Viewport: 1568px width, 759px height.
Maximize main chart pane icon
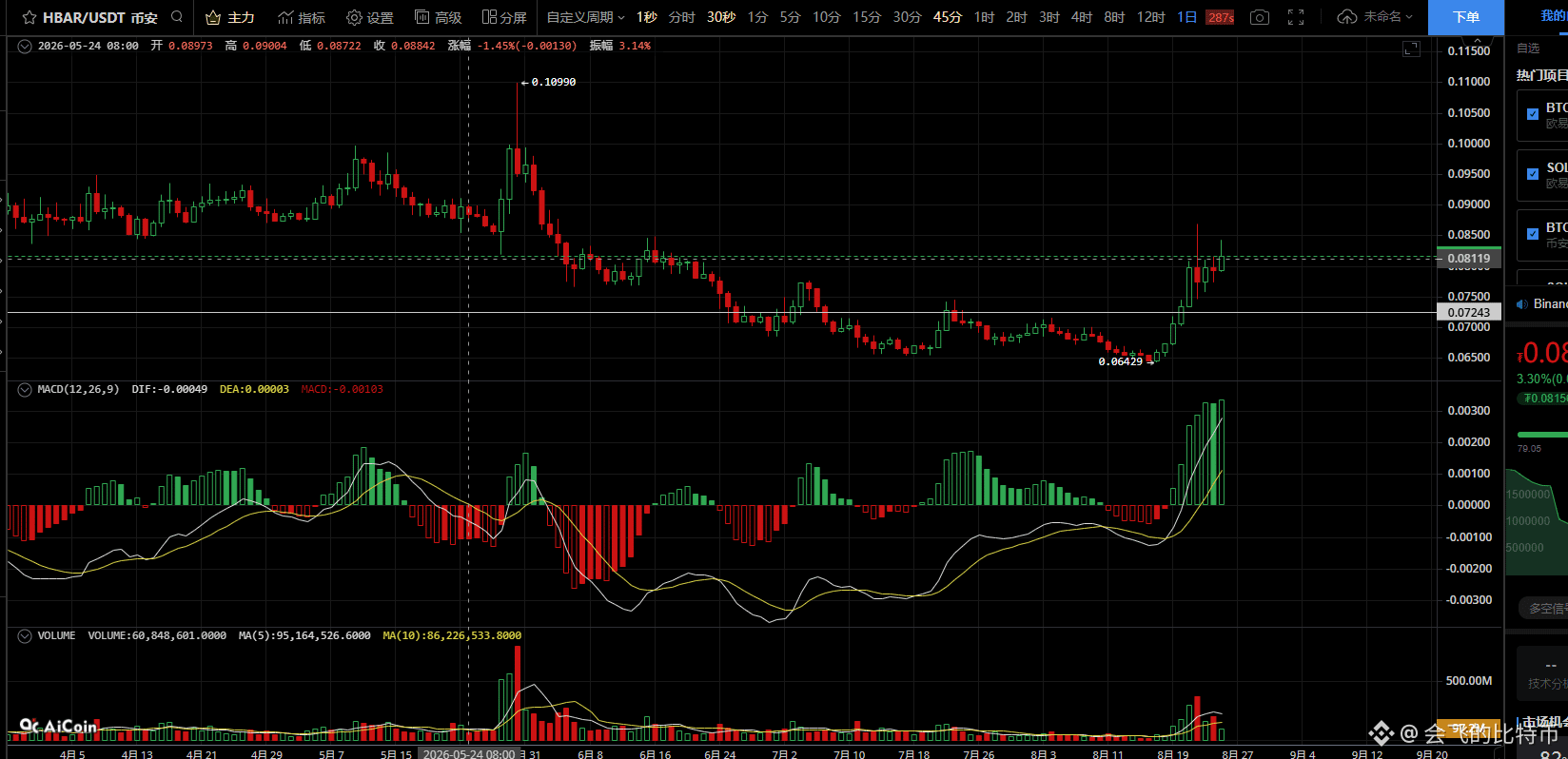pos(1412,49)
